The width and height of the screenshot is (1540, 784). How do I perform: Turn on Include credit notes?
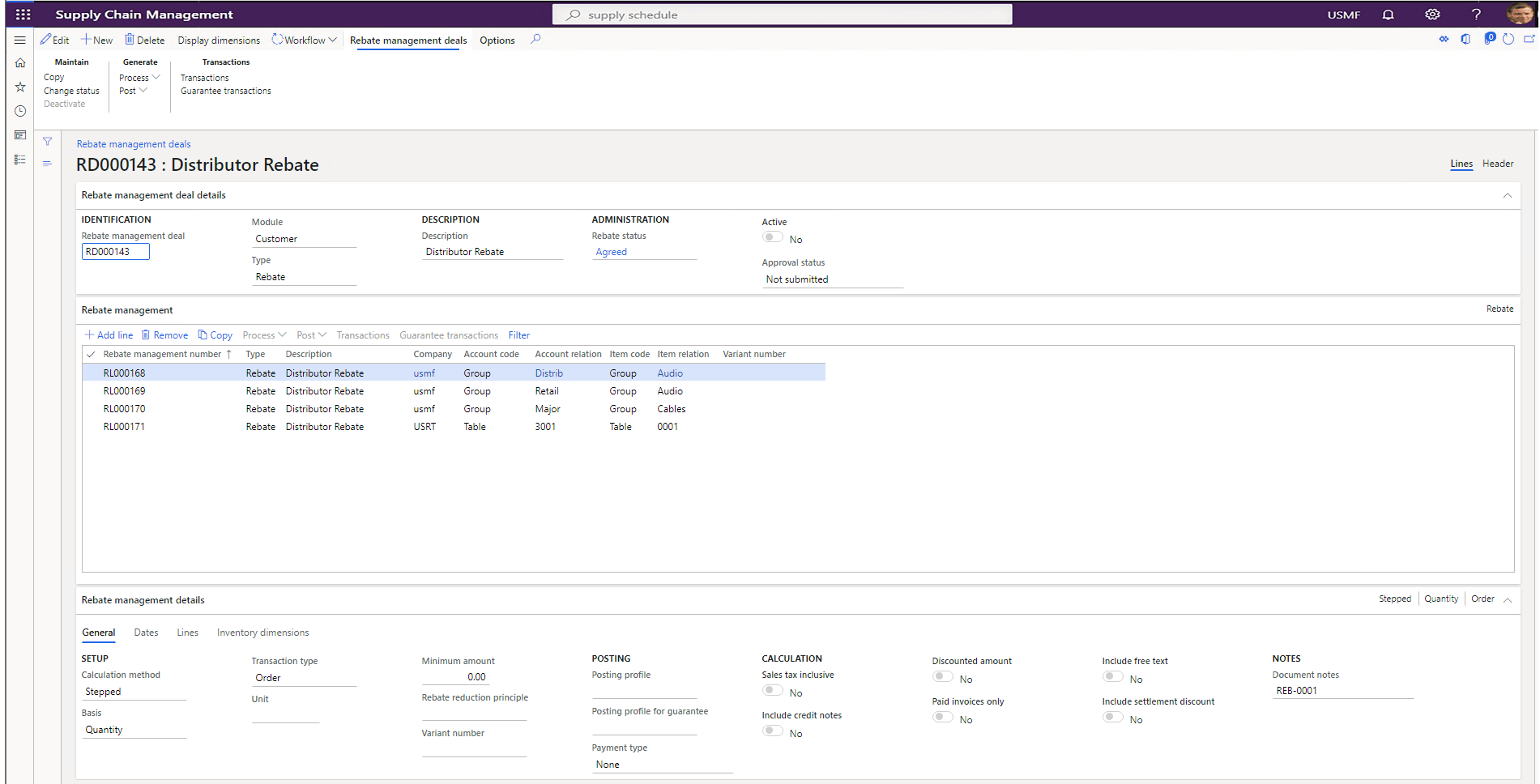tap(772, 730)
